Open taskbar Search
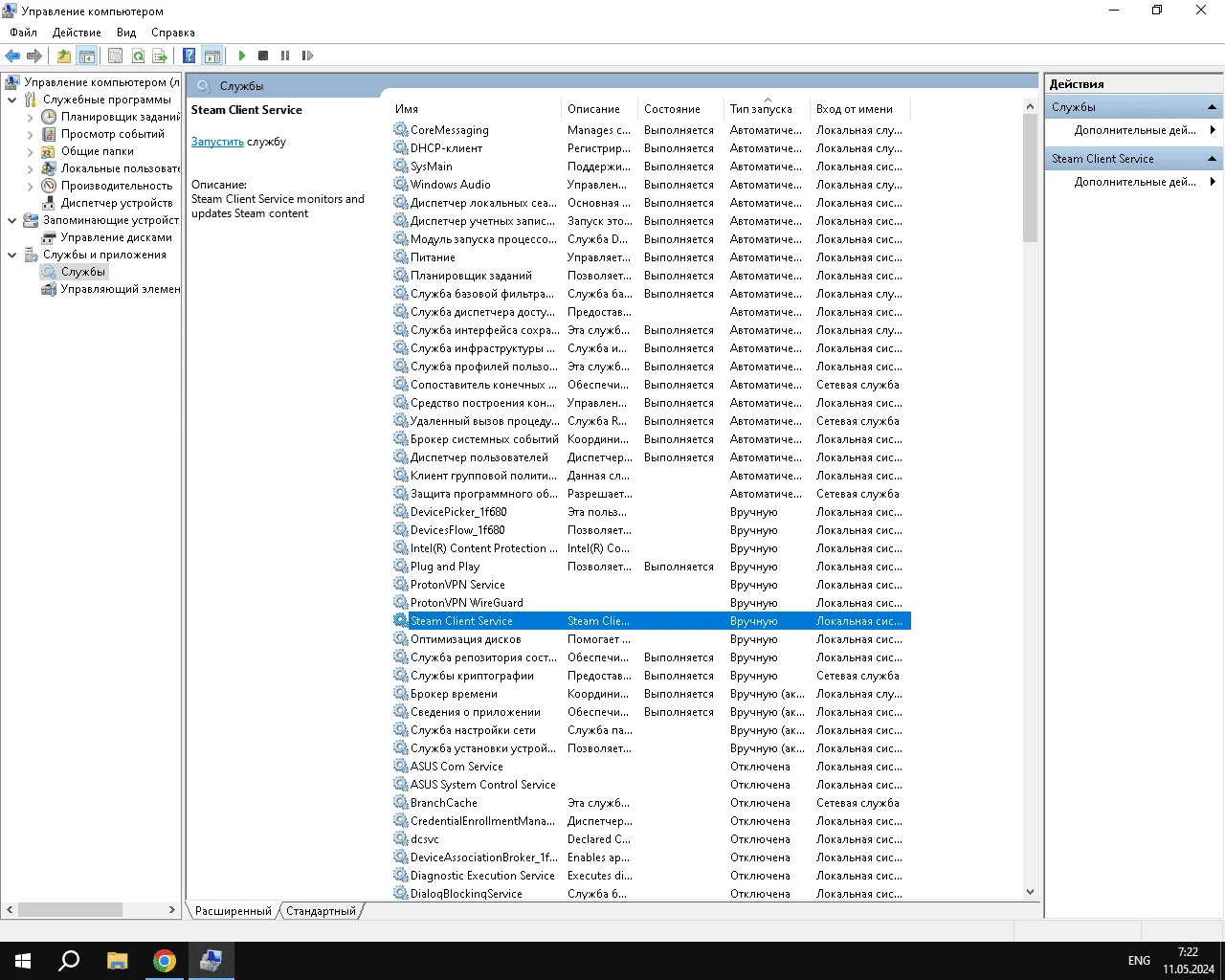This screenshot has width=1225, height=980. click(x=69, y=961)
